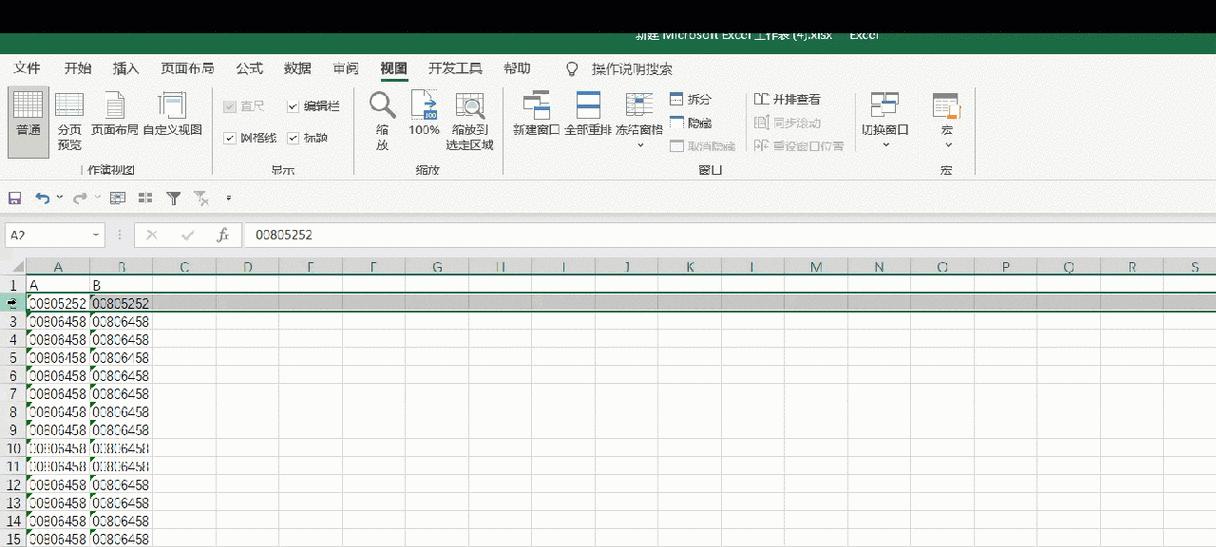Toggle the 网格线 gridlines checkbox

click(x=250, y=138)
